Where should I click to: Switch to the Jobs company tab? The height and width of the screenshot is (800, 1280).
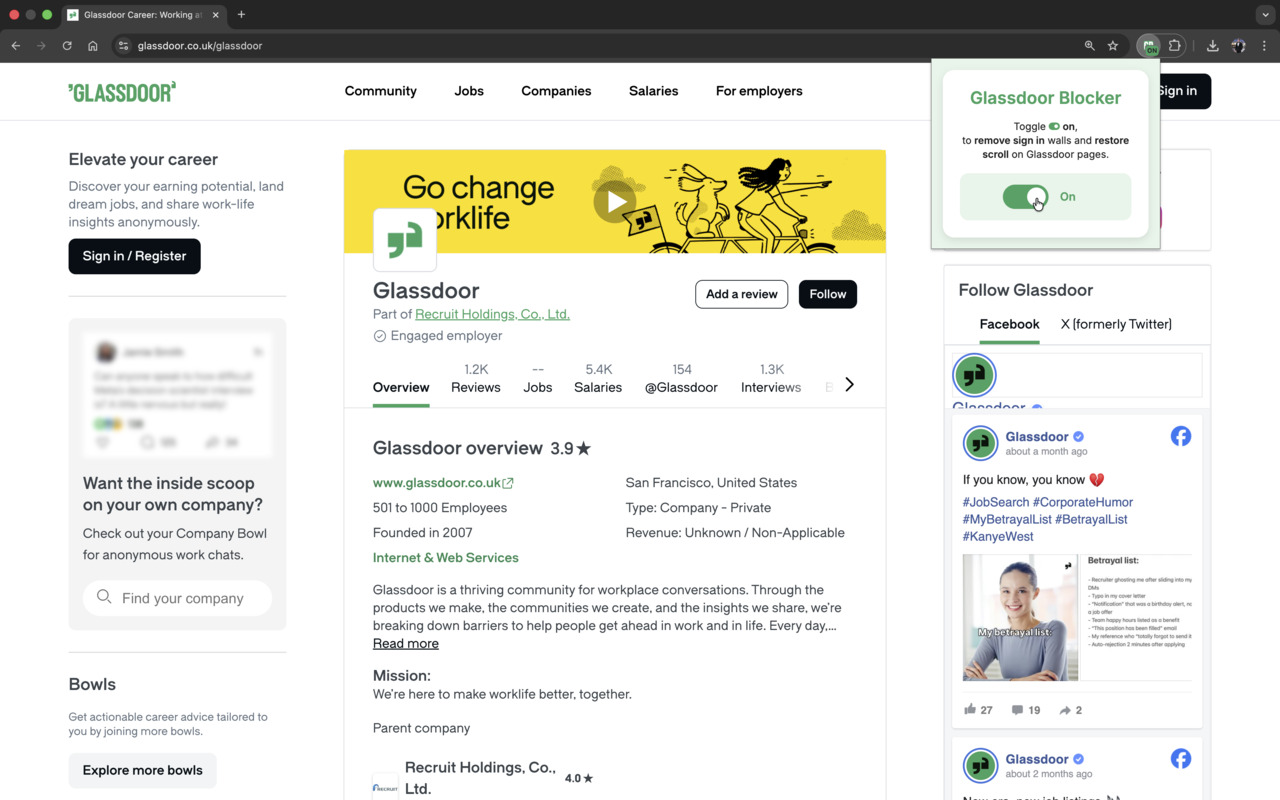tap(538, 378)
